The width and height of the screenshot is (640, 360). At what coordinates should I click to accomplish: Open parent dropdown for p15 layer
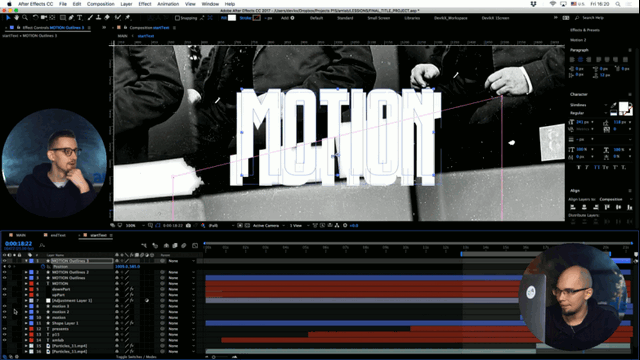click(181, 335)
